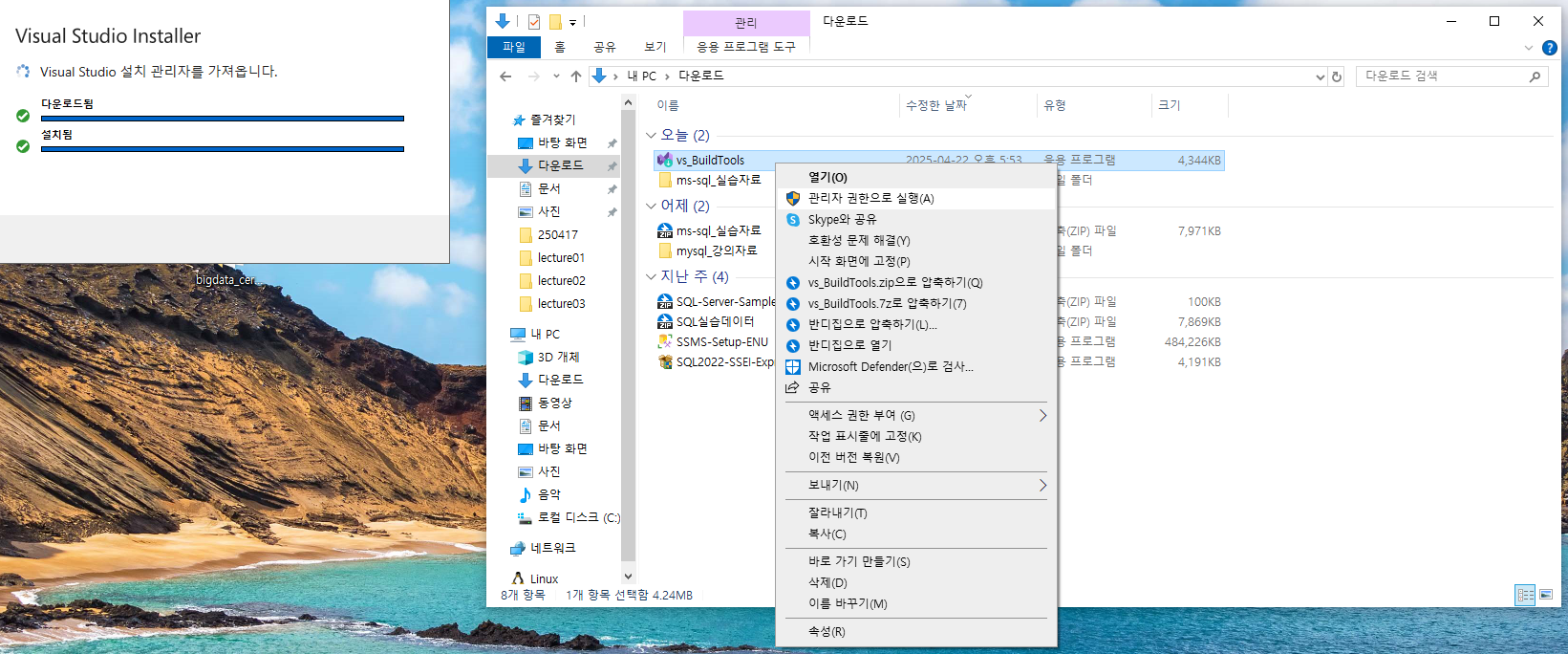Choose 관리자 권한으로 실행 from the context menu
The width and height of the screenshot is (1568, 654).
(x=918, y=198)
